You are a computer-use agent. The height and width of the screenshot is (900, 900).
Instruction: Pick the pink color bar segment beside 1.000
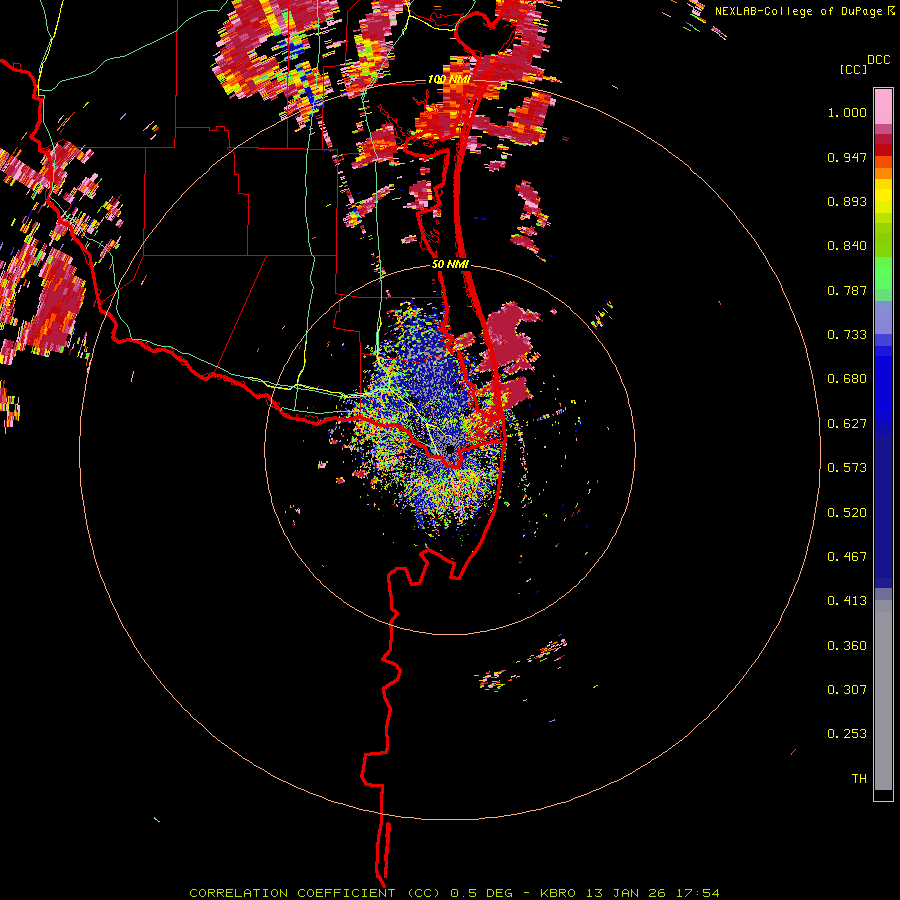[883, 107]
